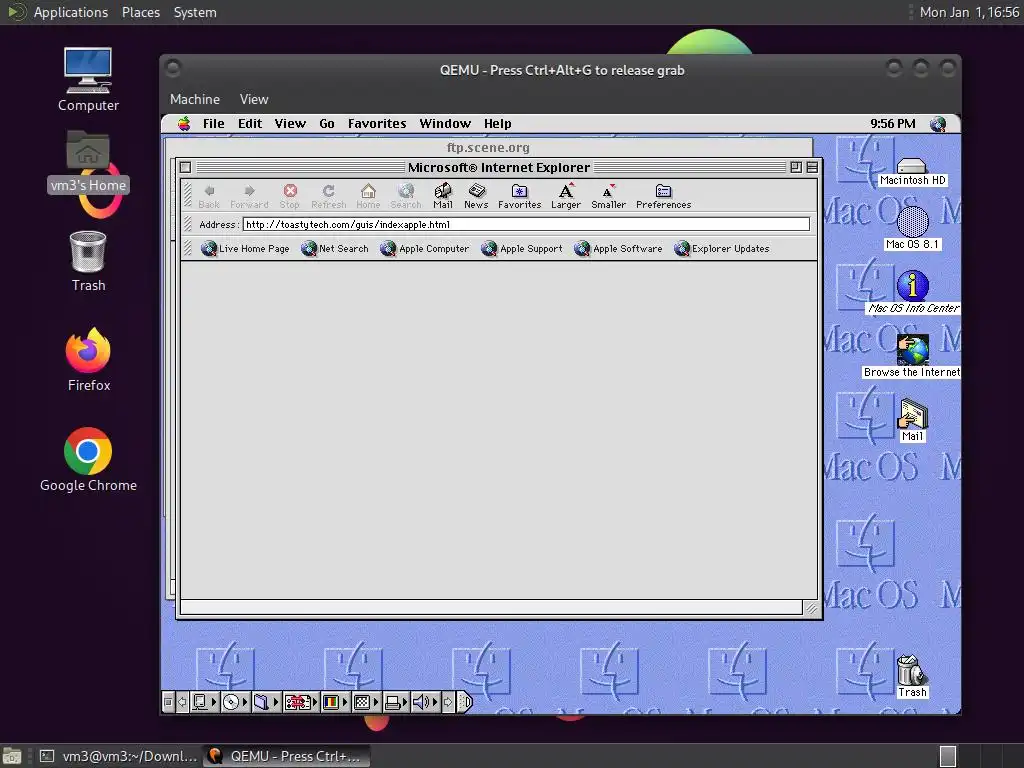Image resolution: width=1024 pixels, height=768 pixels.
Task: Select the Macintosh HD desktop icon
Action: click(912, 171)
